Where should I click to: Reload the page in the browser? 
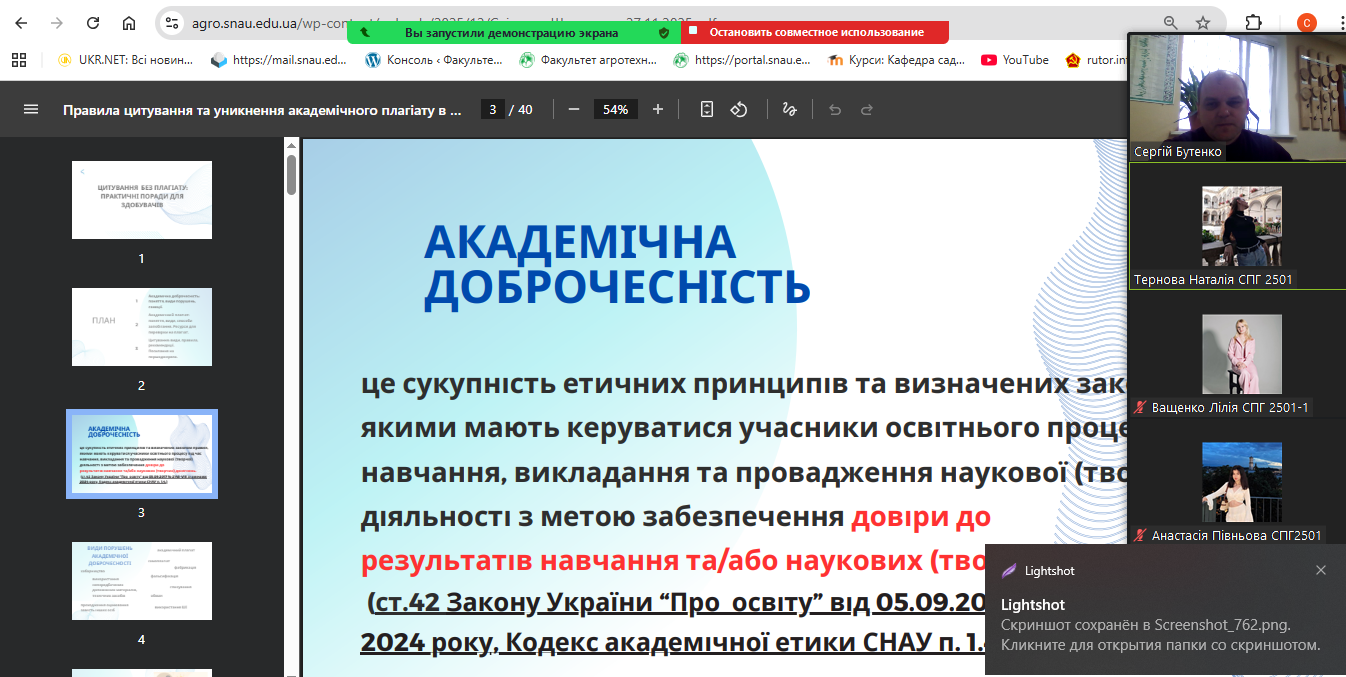[93, 23]
